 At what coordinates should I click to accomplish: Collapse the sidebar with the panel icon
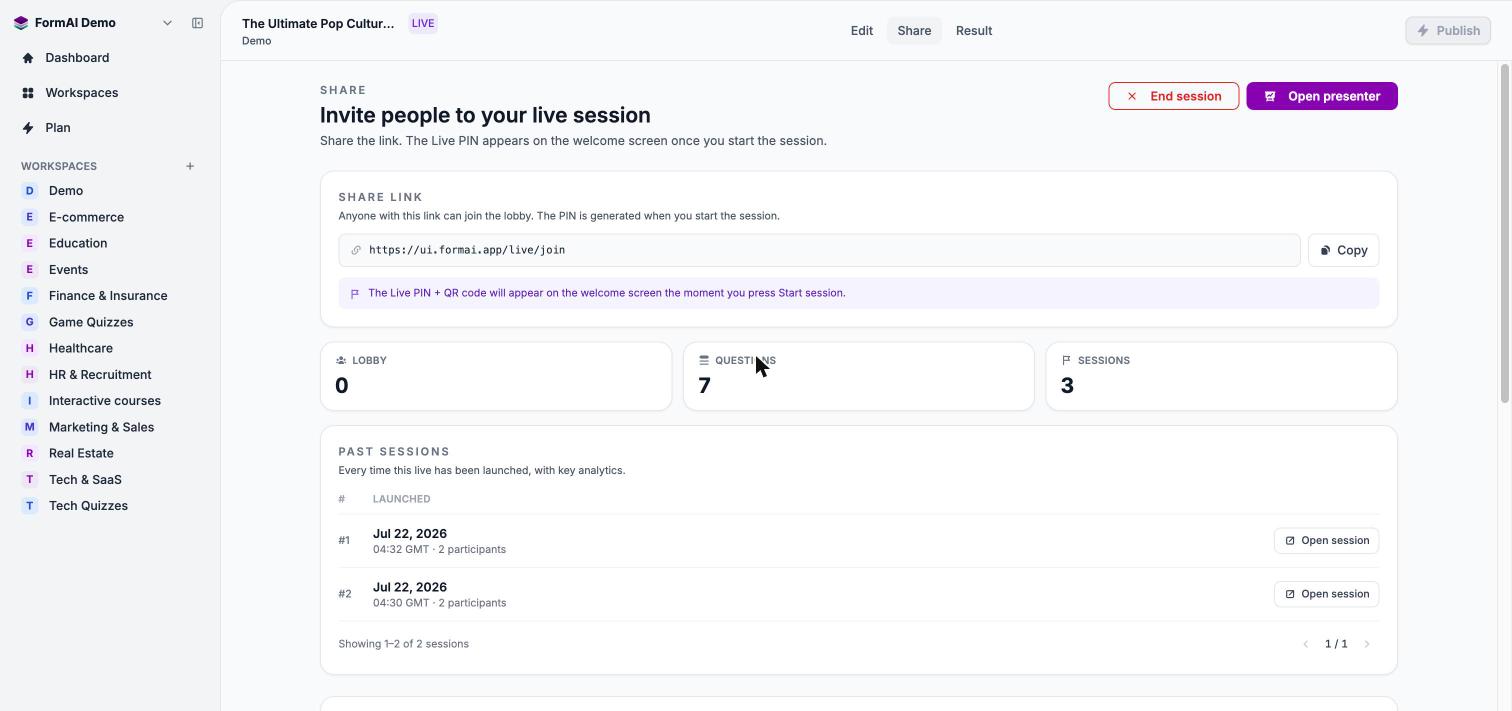click(197, 23)
